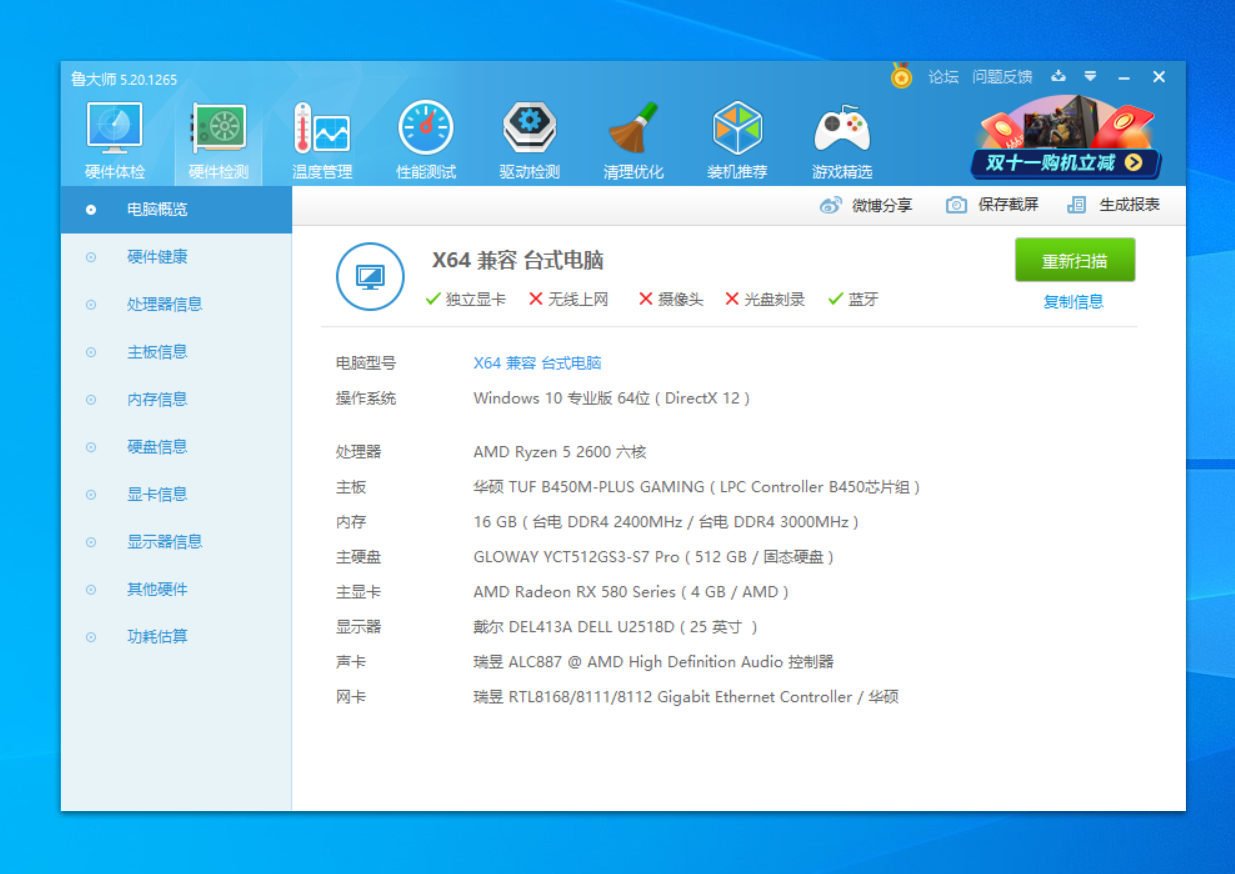
Task: Click the gold medal icon in title bar
Action: [x=902, y=76]
